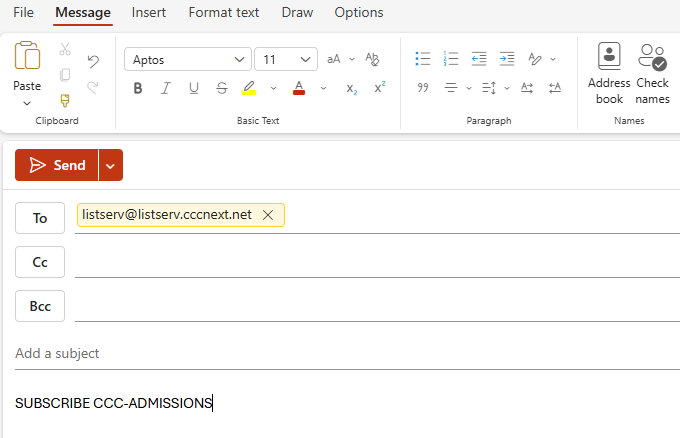Open the Draw tab
Viewport: 680px width, 438px height.
(x=298, y=12)
